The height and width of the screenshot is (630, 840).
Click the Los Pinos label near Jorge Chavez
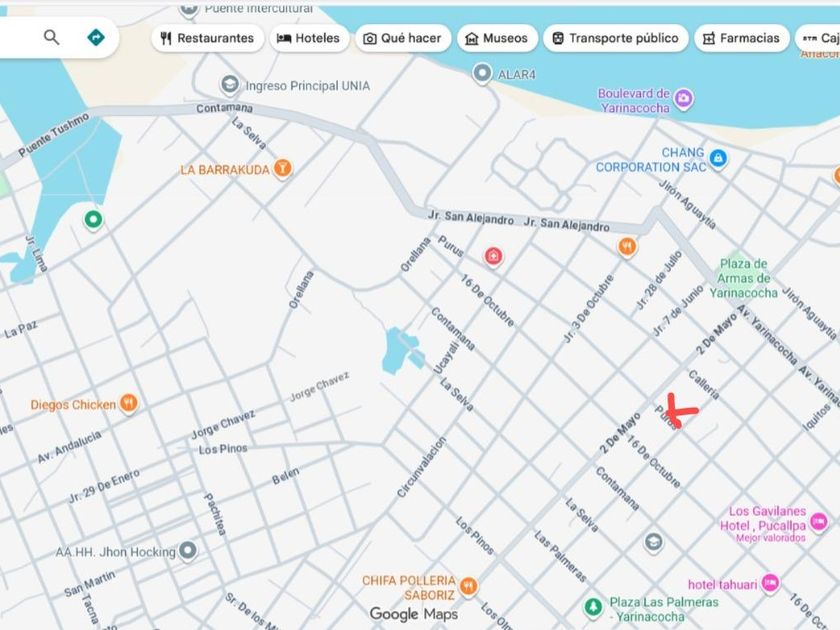[223, 448]
